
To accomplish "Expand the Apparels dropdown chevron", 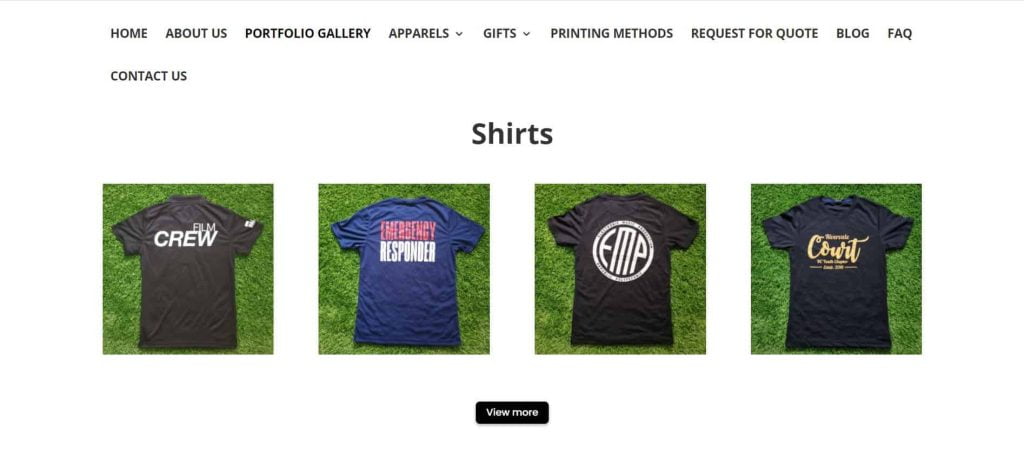I will pyautogui.click(x=459, y=33).
